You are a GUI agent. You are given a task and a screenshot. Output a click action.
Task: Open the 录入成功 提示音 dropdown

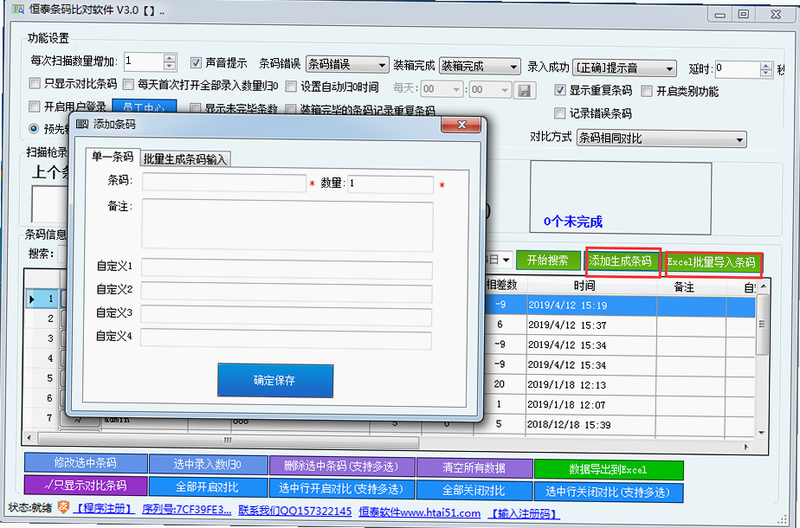point(624,68)
